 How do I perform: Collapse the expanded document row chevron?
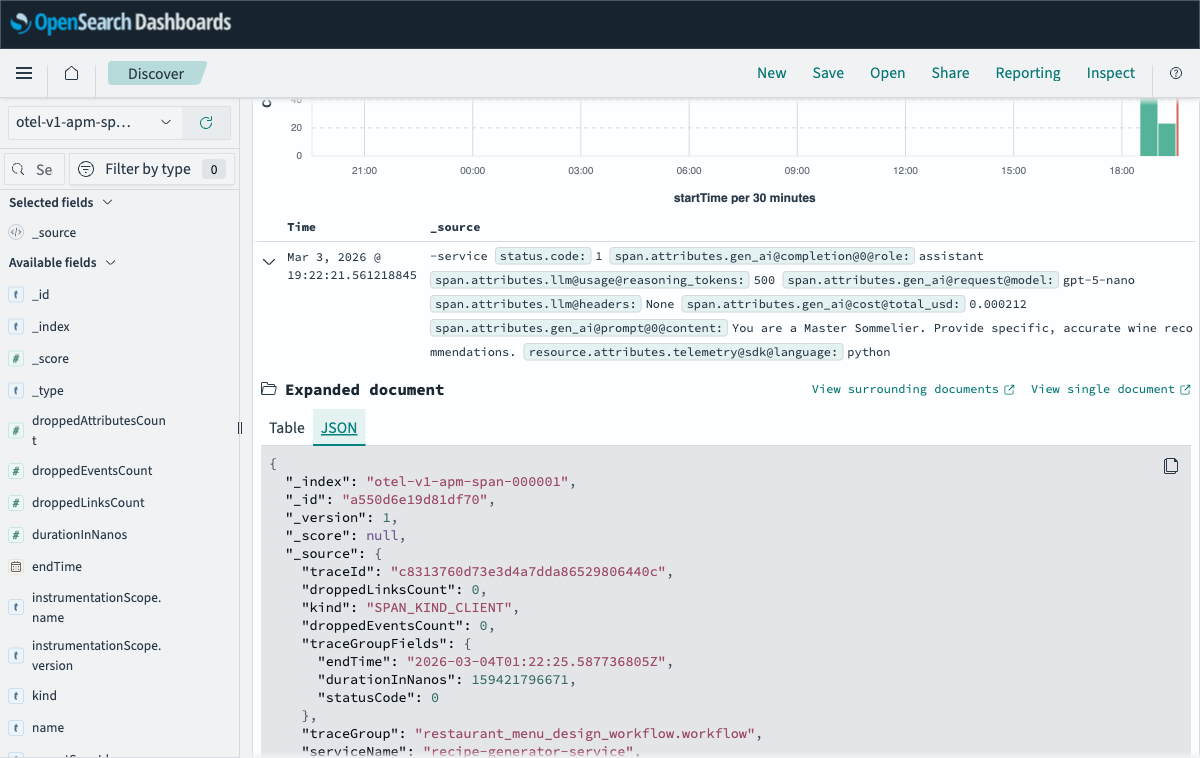pos(268,260)
